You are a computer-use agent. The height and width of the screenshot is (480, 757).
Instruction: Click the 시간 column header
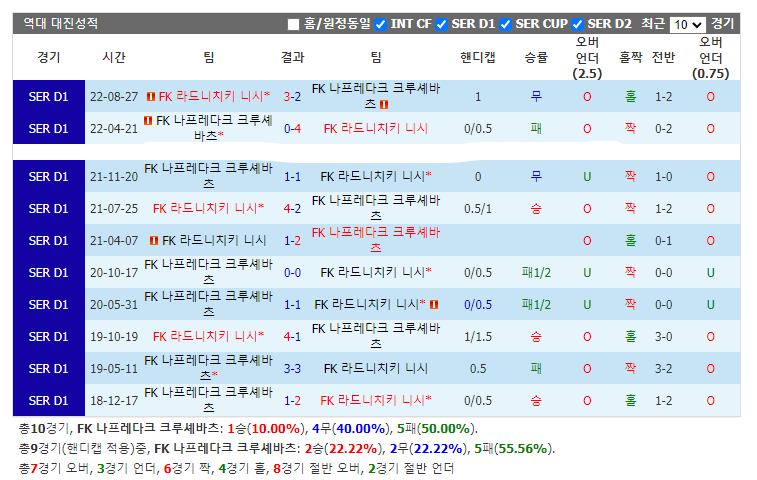[113, 57]
